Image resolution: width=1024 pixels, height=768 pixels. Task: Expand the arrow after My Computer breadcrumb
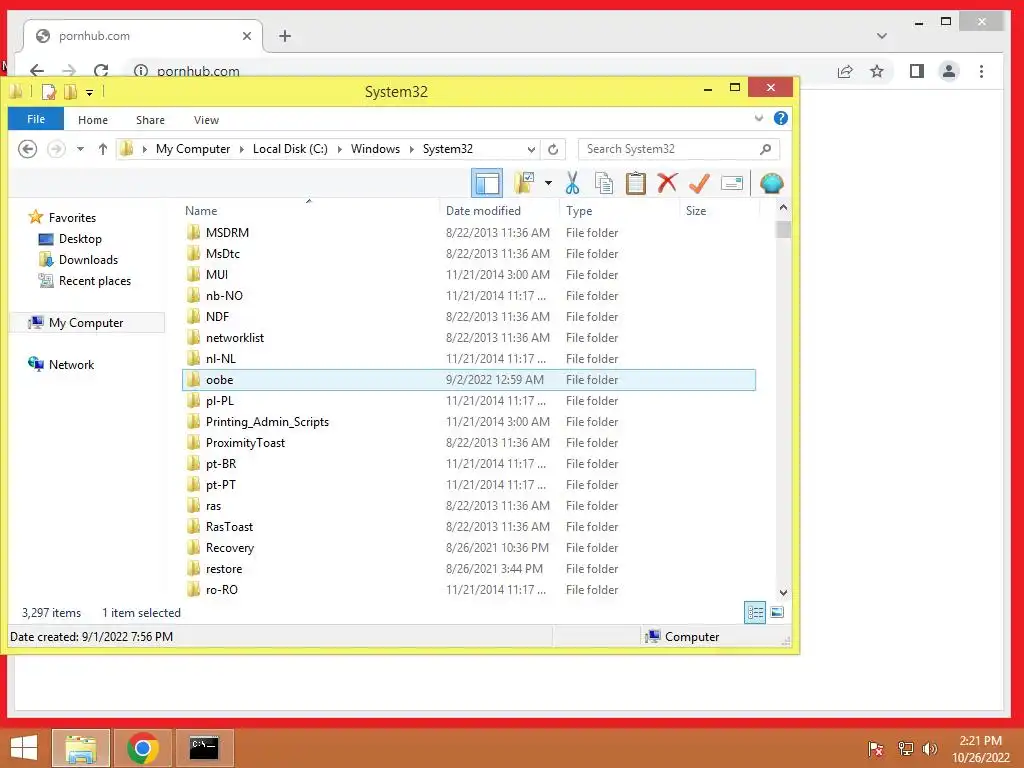point(242,149)
